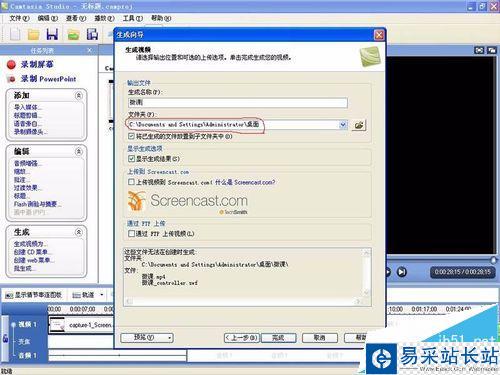Click the 批生成 batch production link
This screenshot has height=375, width=500.
tap(24, 268)
